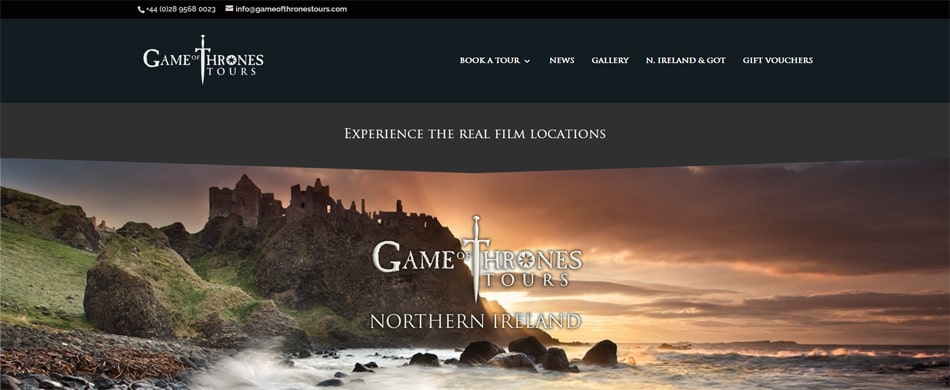Open the Gift Vouchers page

click(x=777, y=61)
